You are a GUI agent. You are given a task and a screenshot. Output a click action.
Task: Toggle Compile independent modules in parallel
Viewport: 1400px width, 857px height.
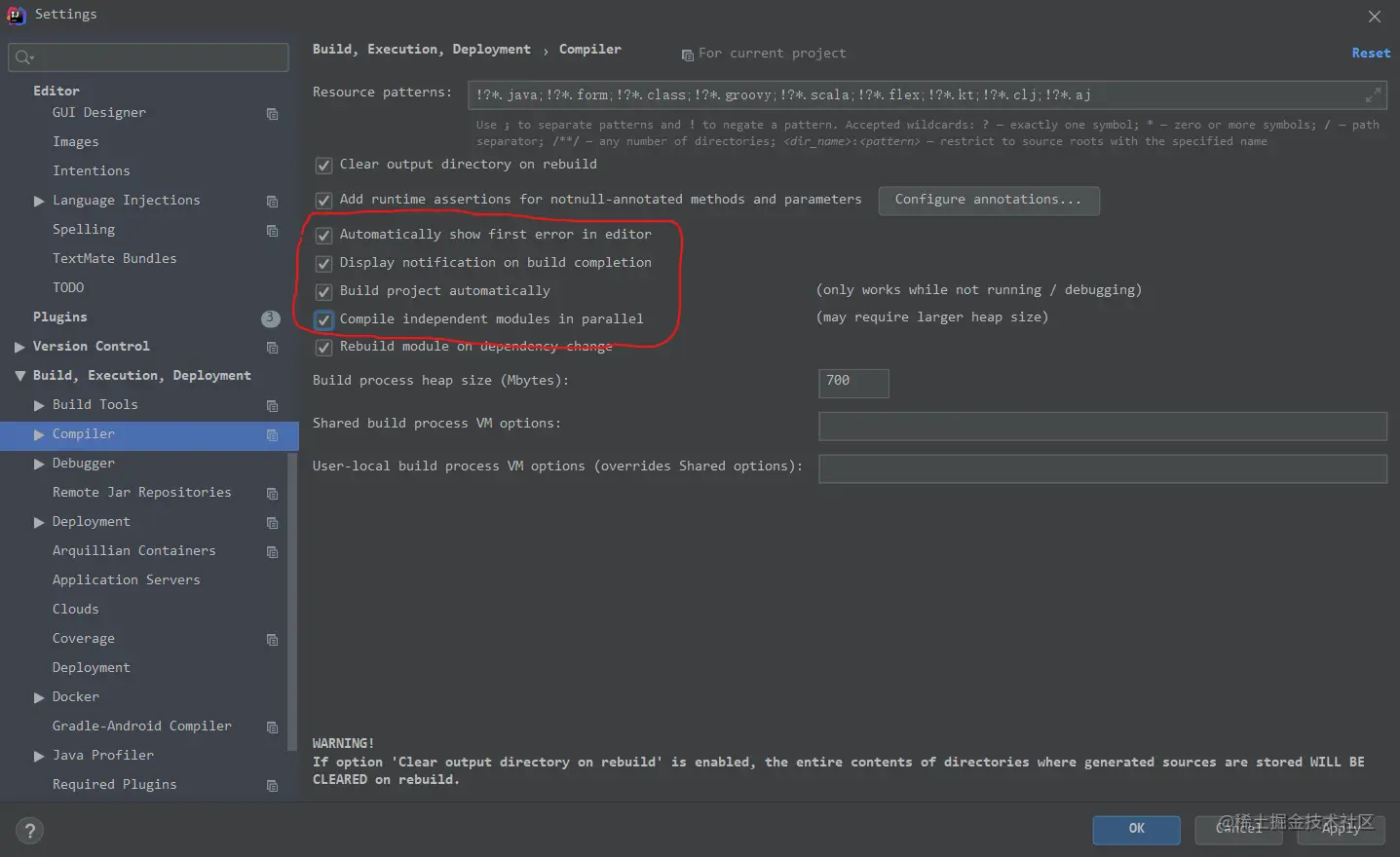pyautogui.click(x=323, y=319)
